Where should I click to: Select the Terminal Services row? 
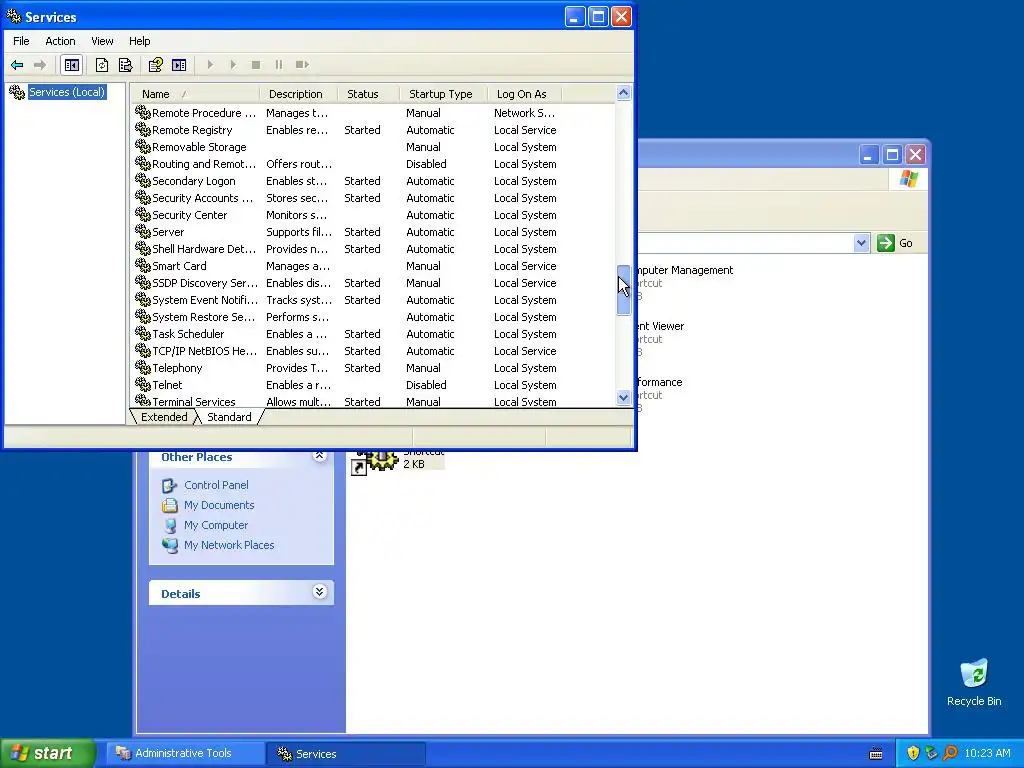click(x=193, y=401)
